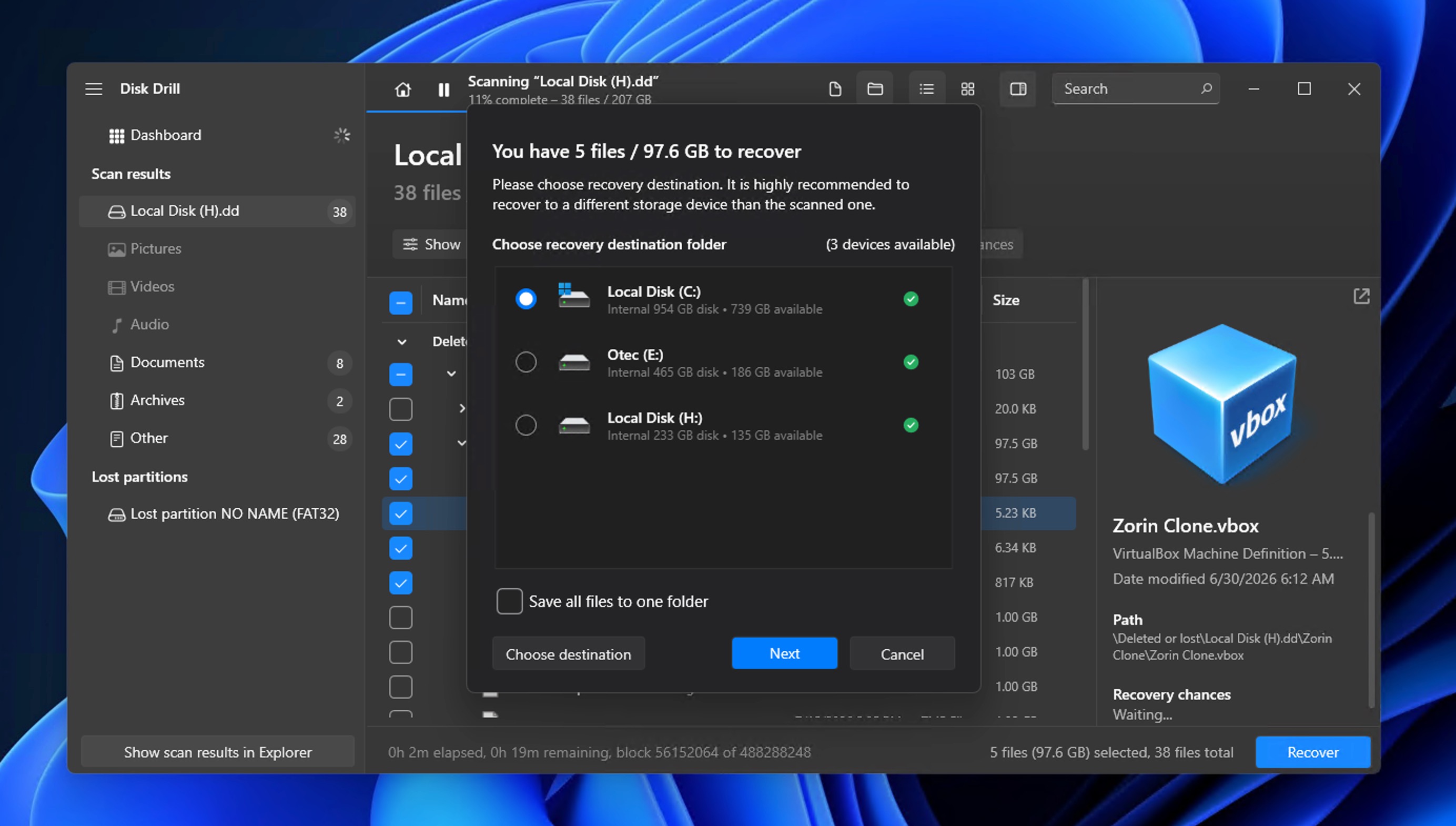Select list view layout icon
The width and height of the screenshot is (1456, 826).
point(927,89)
